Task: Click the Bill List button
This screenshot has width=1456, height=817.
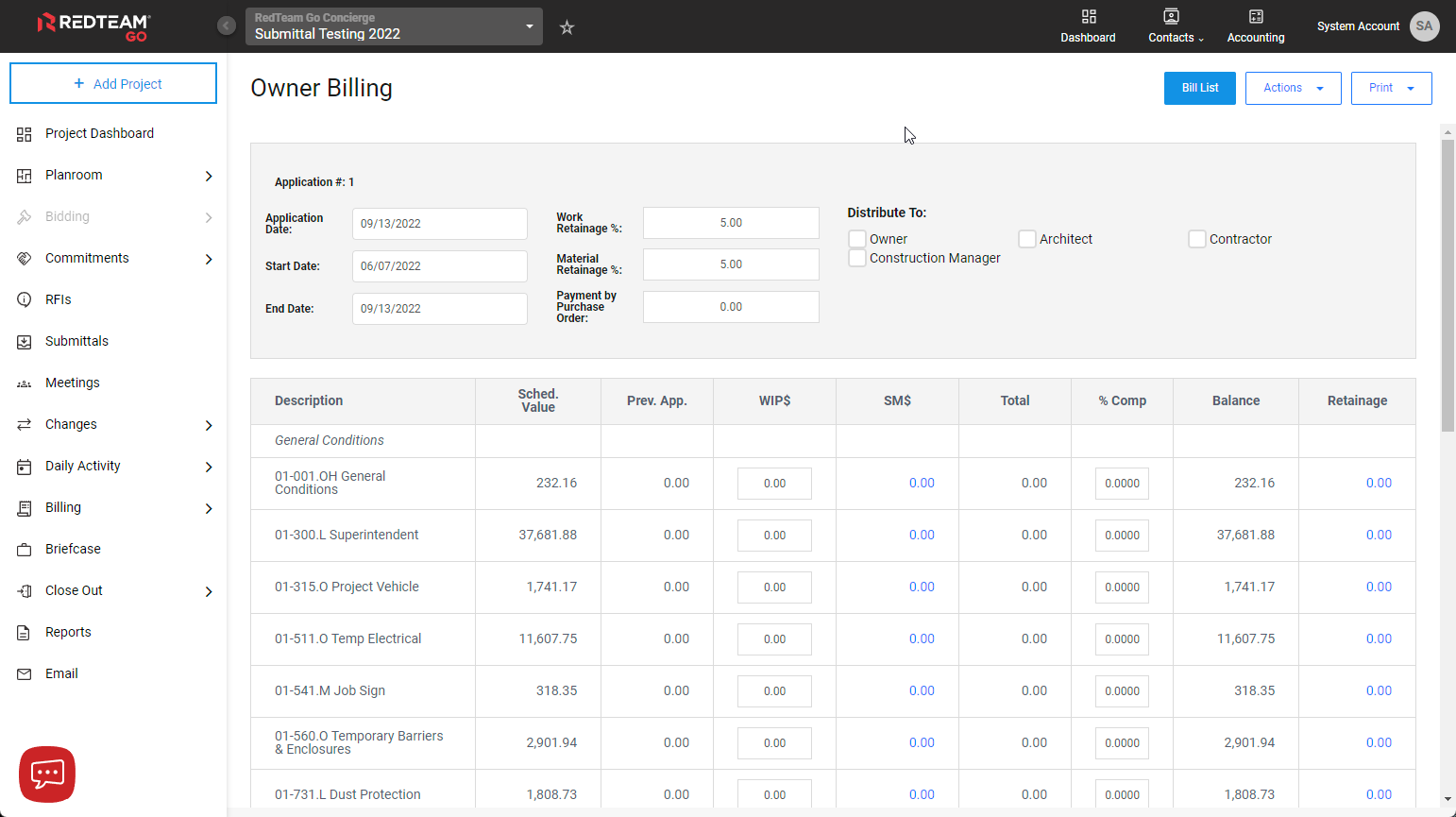Action: 1199,88
